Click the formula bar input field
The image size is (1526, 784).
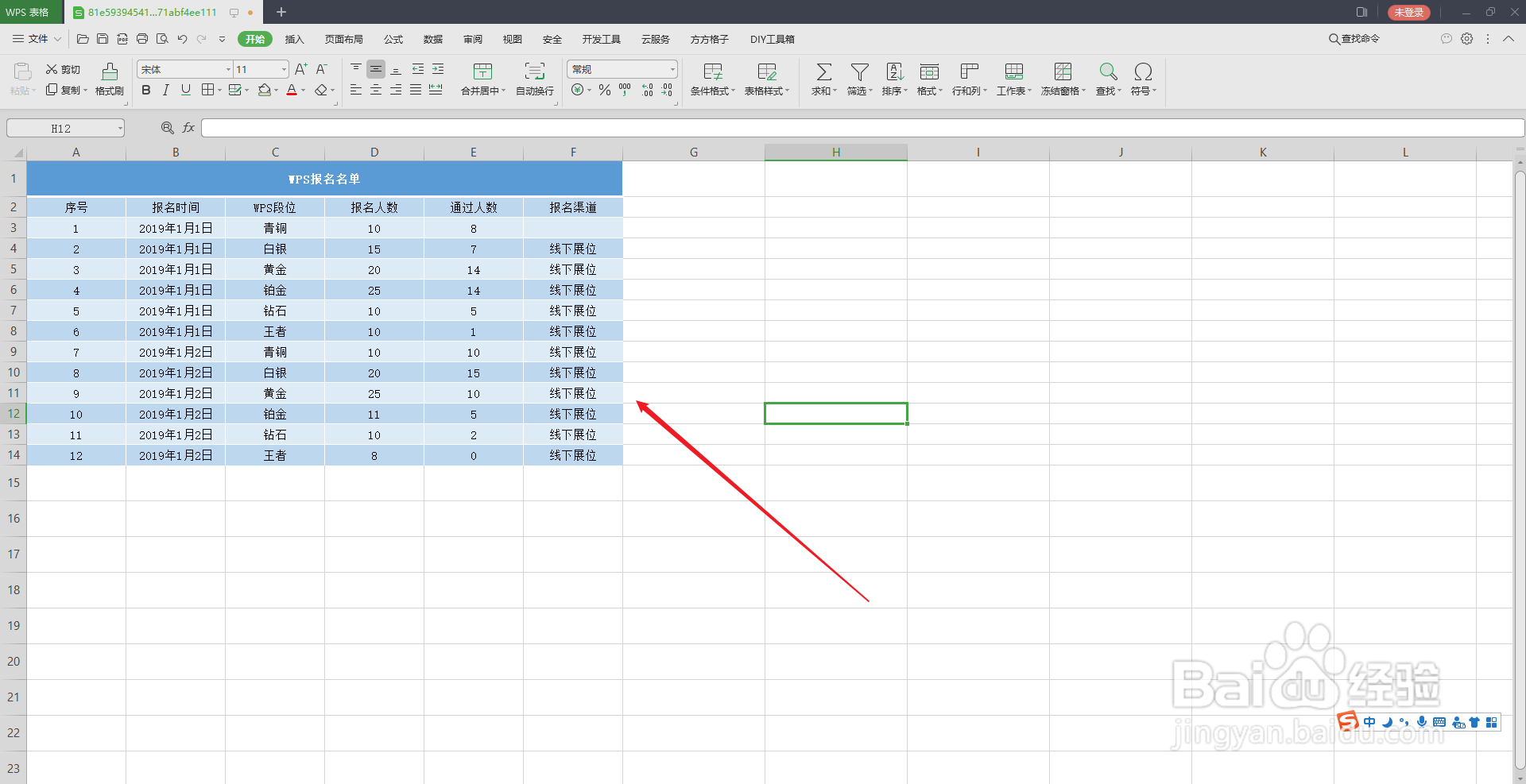(x=862, y=128)
